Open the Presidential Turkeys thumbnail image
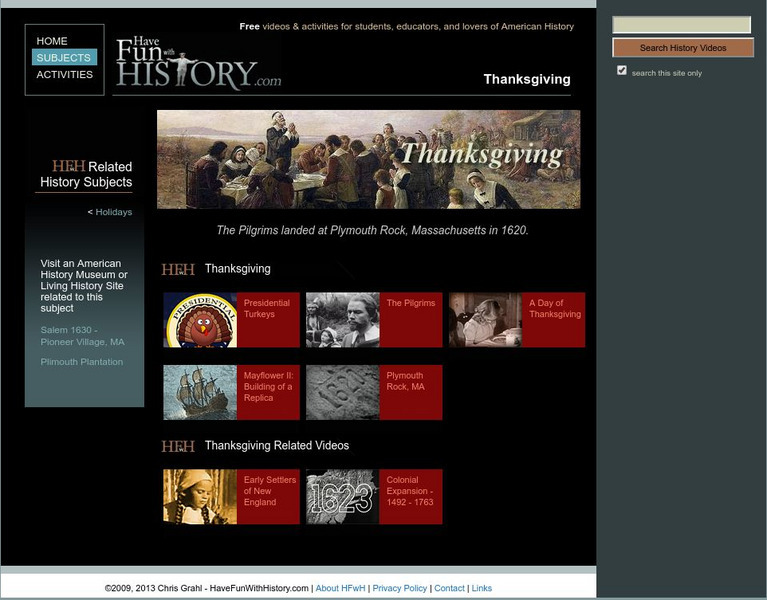This screenshot has width=767, height=600. (x=200, y=320)
